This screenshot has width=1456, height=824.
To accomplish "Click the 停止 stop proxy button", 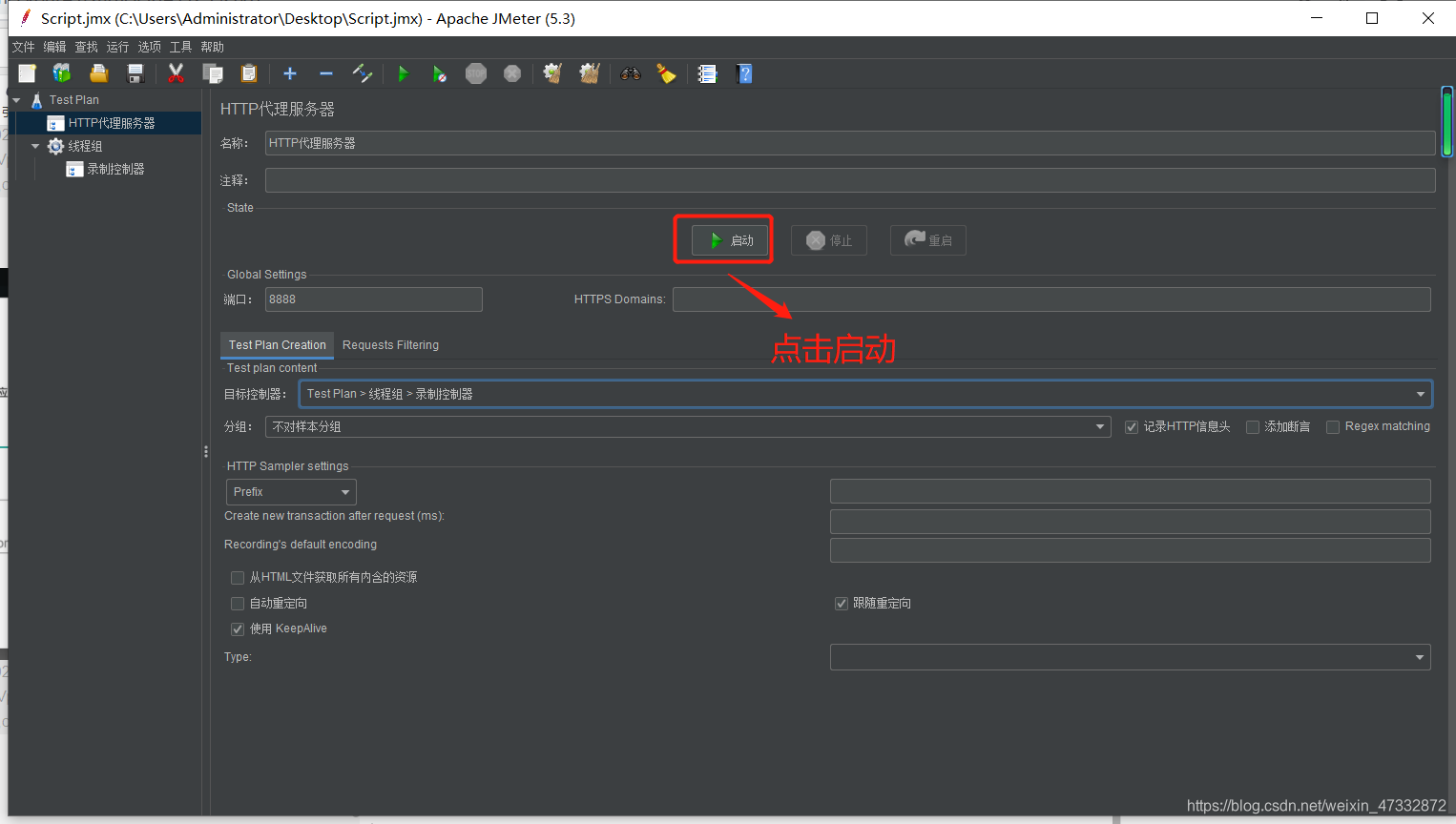I will tap(829, 240).
